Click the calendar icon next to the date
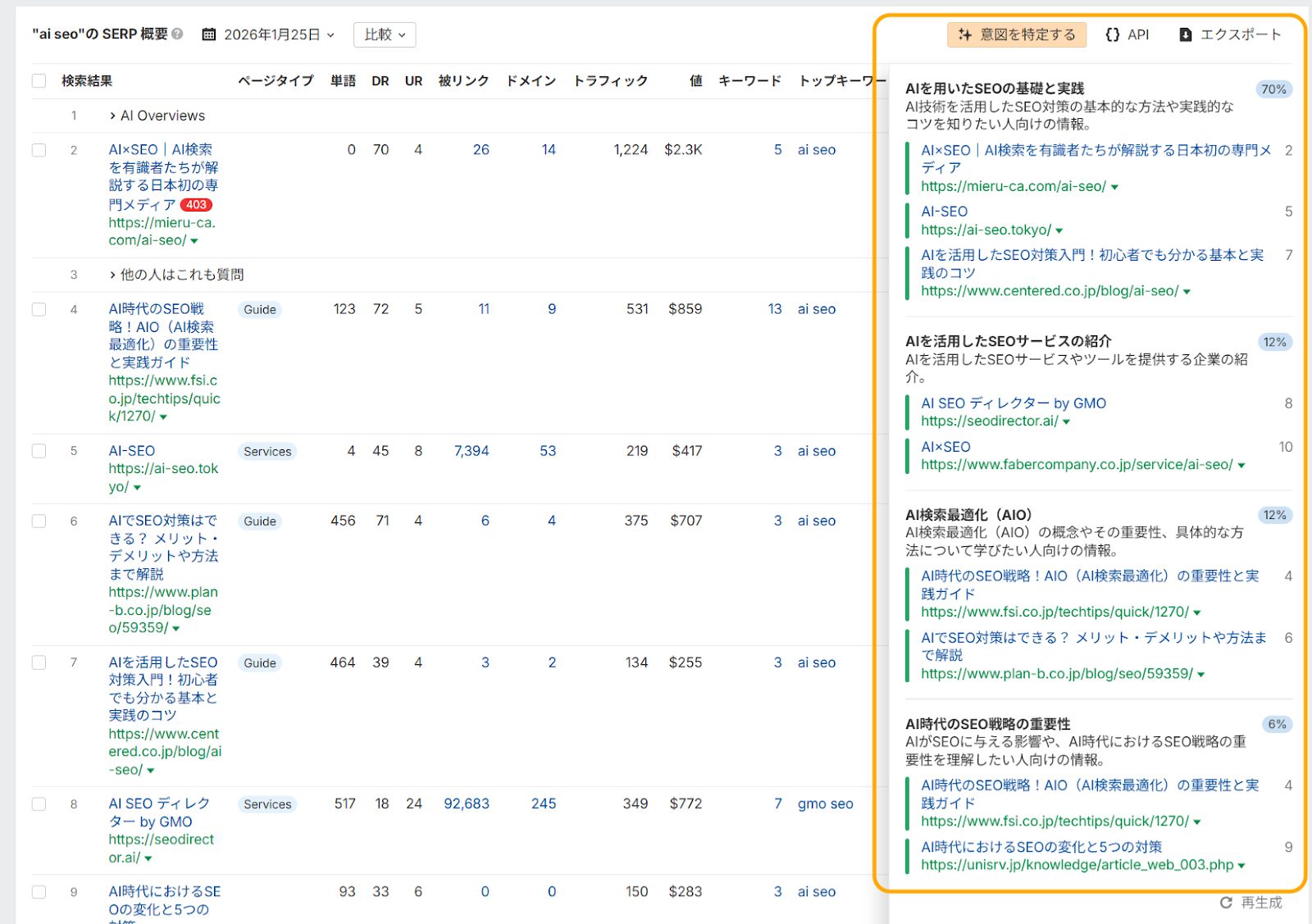Screen dimensions: 1312x924 209,34
